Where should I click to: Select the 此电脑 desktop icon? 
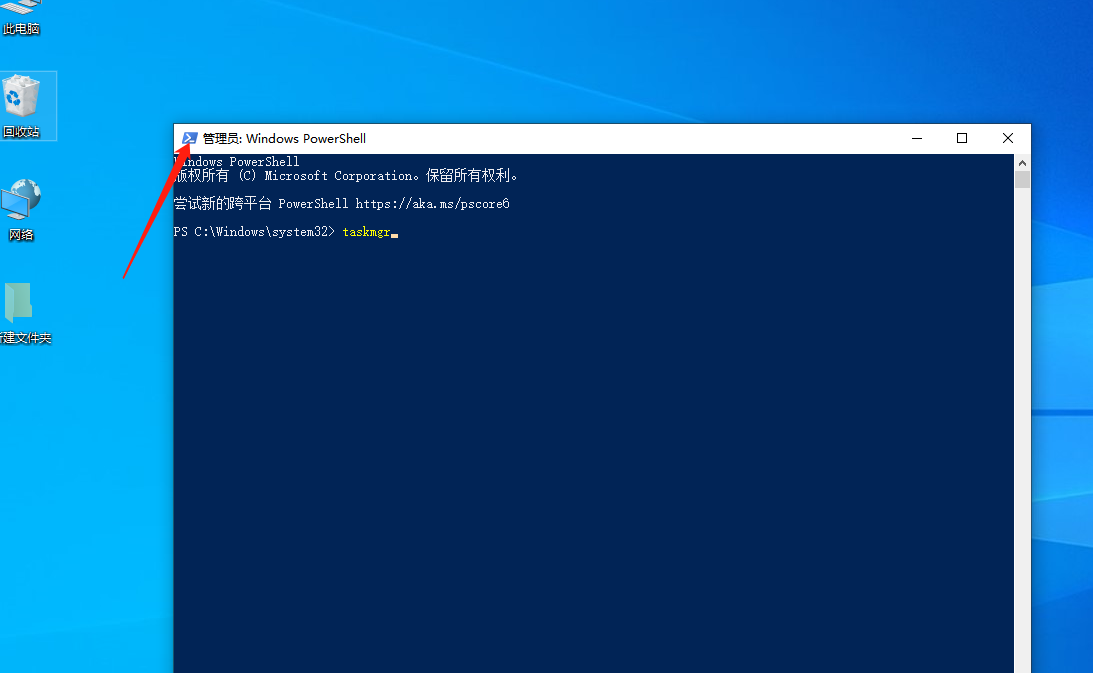coord(20,18)
